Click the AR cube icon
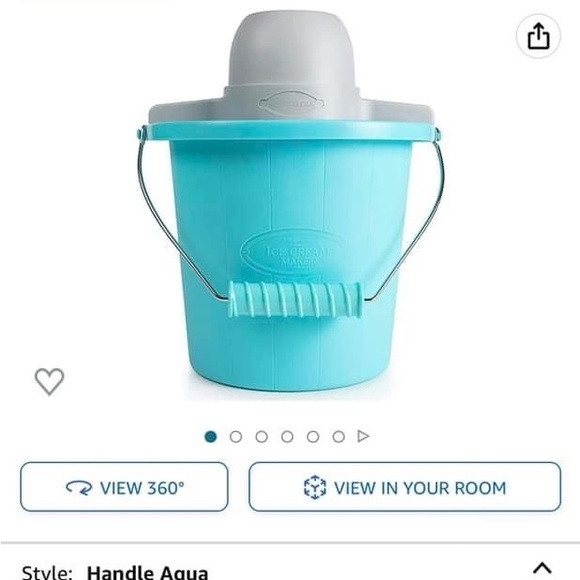Screen dimensions: 580x580 point(315,488)
